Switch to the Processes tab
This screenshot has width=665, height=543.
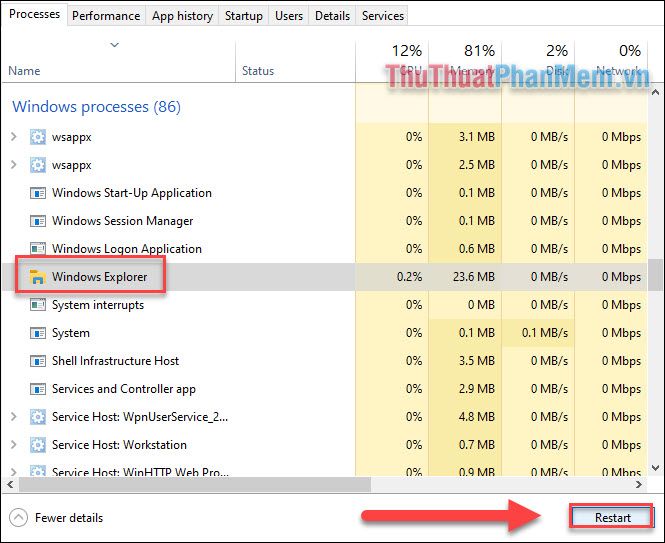coord(34,14)
